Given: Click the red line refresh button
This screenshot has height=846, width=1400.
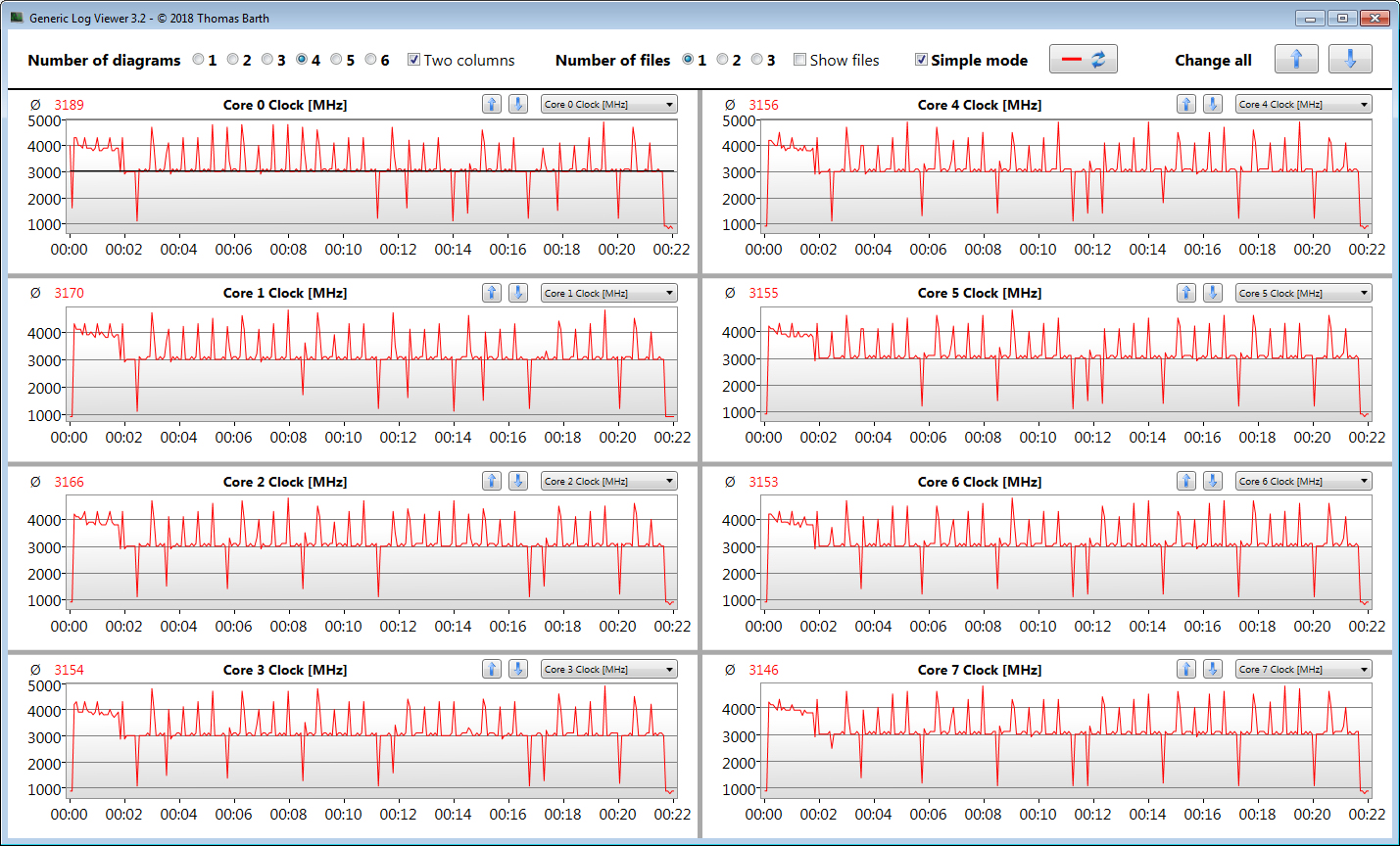Looking at the screenshot, I should (1083, 59).
